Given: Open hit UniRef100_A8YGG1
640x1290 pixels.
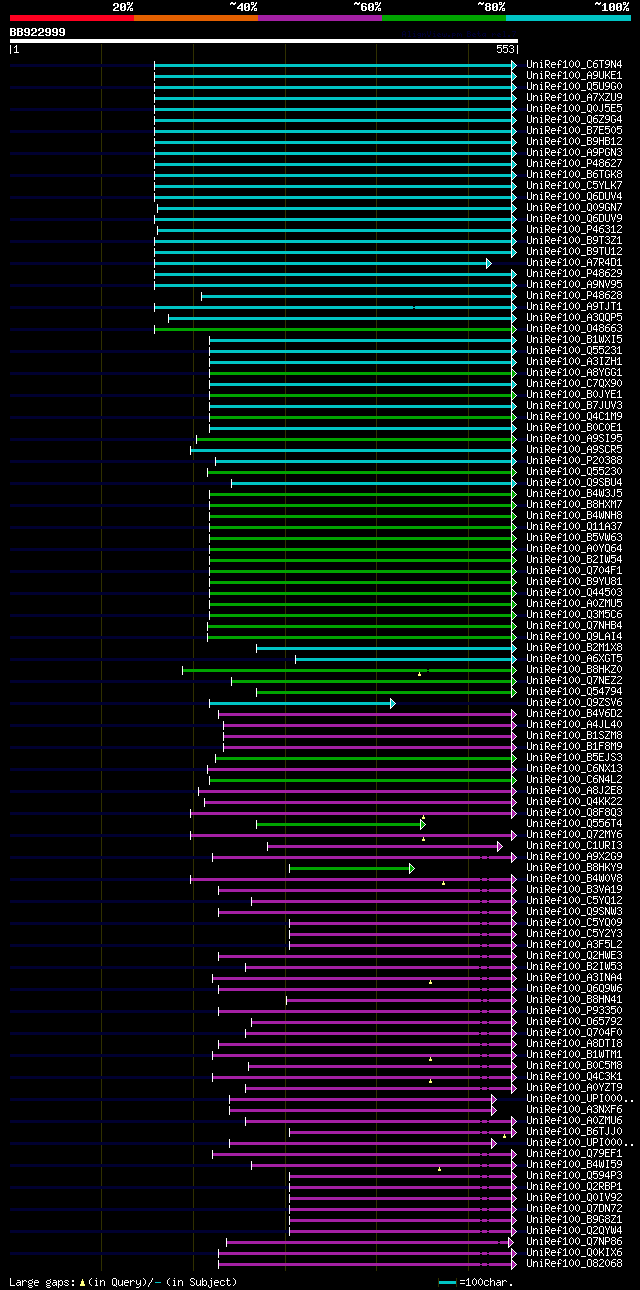Looking at the screenshot, I should pyautogui.click(x=574, y=372).
